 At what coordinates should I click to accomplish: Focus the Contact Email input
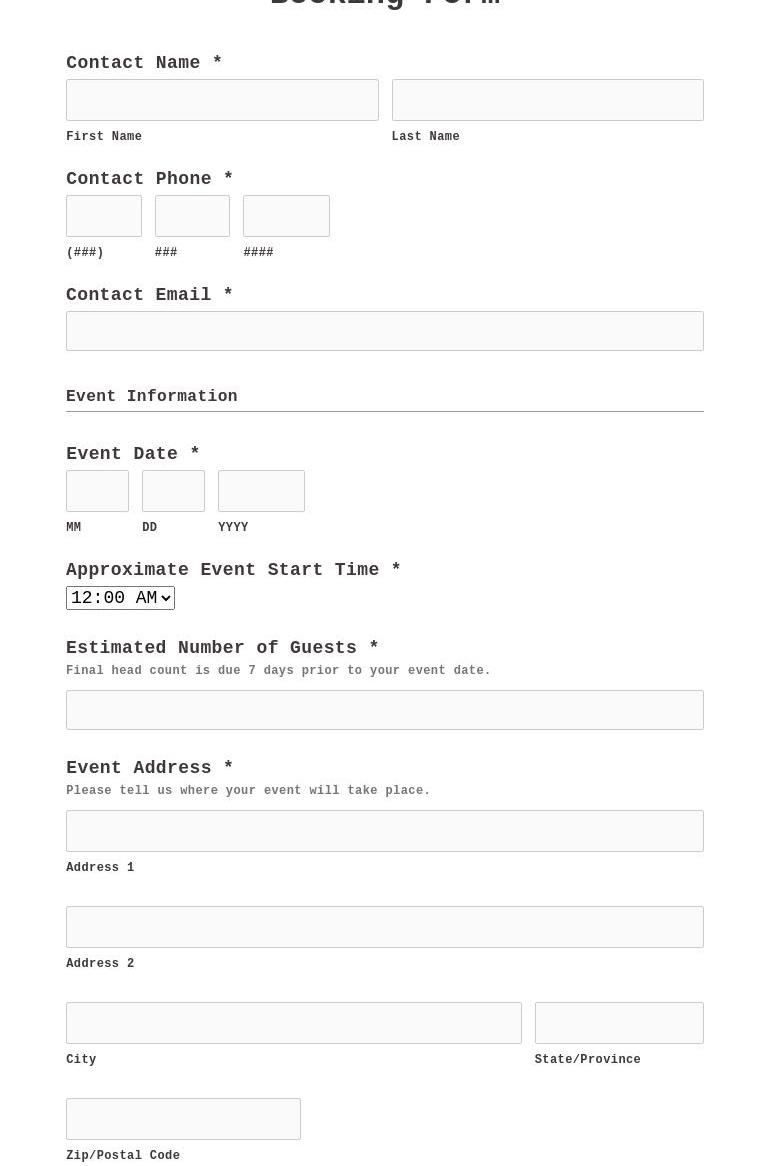[x=385, y=331]
